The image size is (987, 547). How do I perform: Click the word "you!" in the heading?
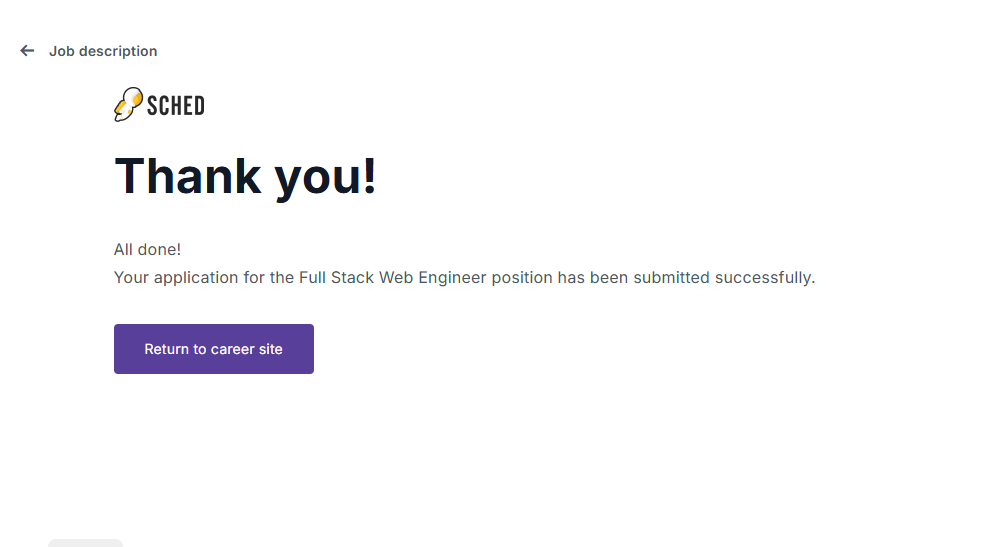tap(326, 176)
